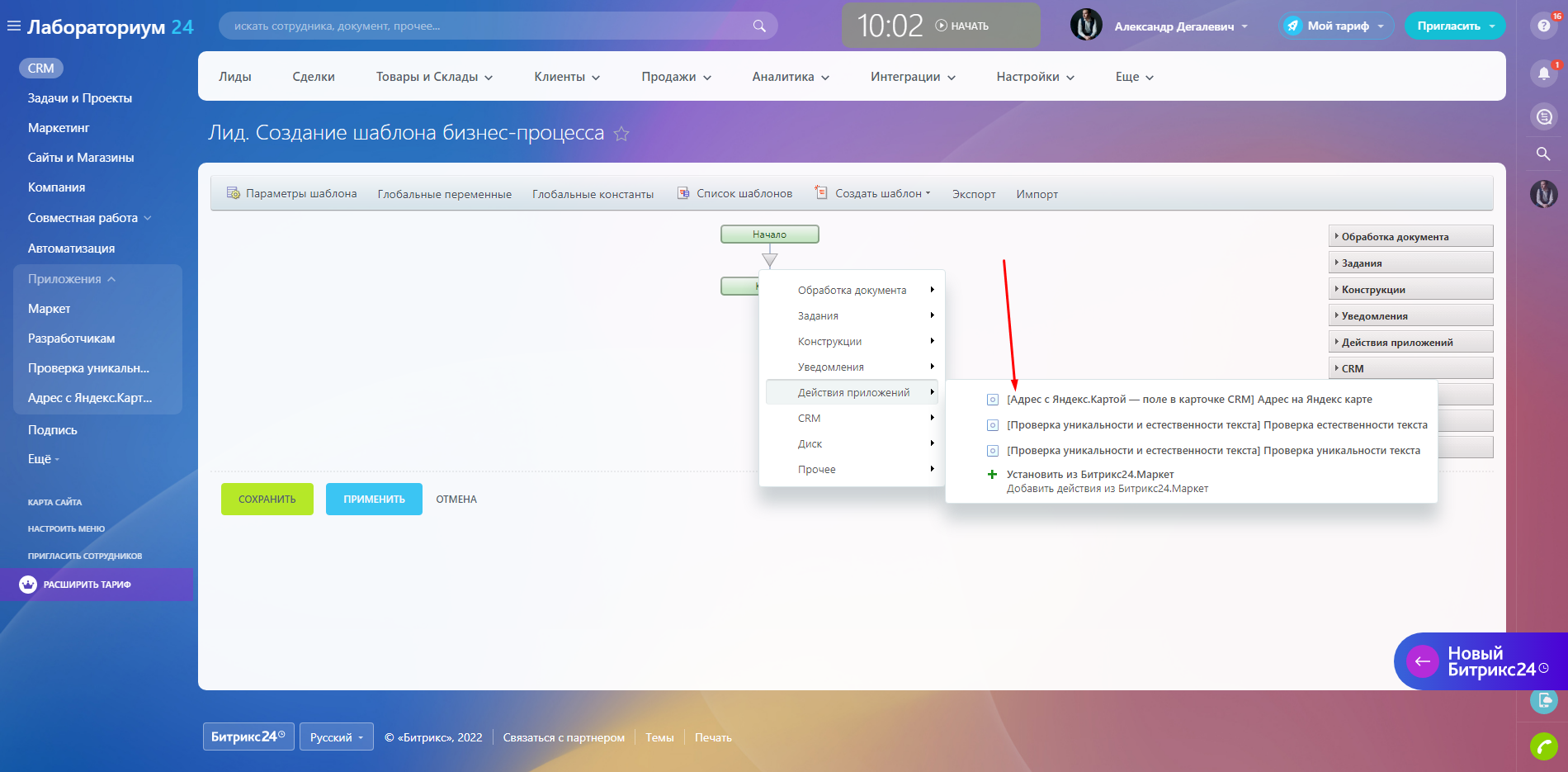The width and height of the screenshot is (1568, 772).
Task: Expand Задания panel on the right
Action: 1411,263
